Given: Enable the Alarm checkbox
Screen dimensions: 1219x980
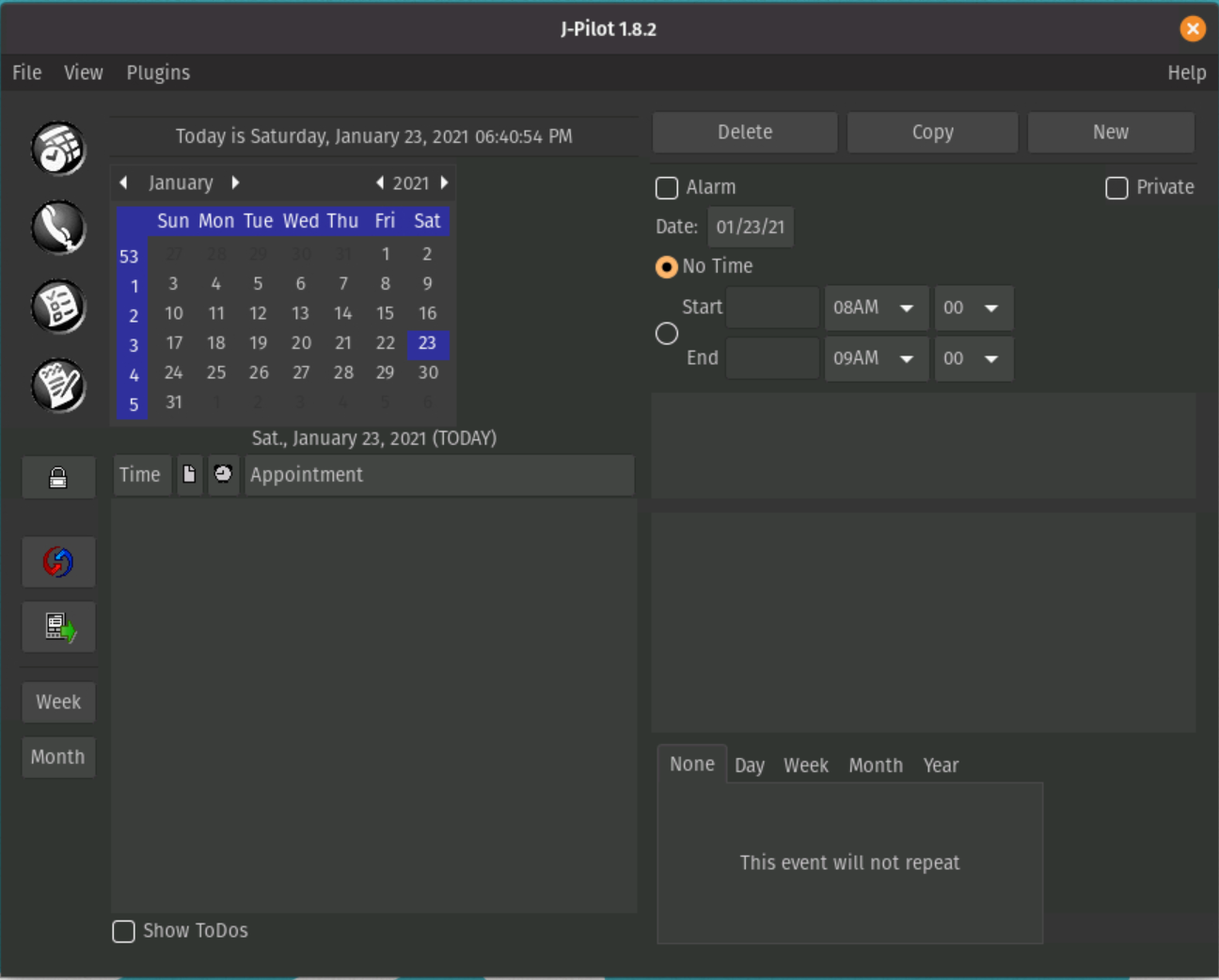Looking at the screenshot, I should [x=666, y=188].
